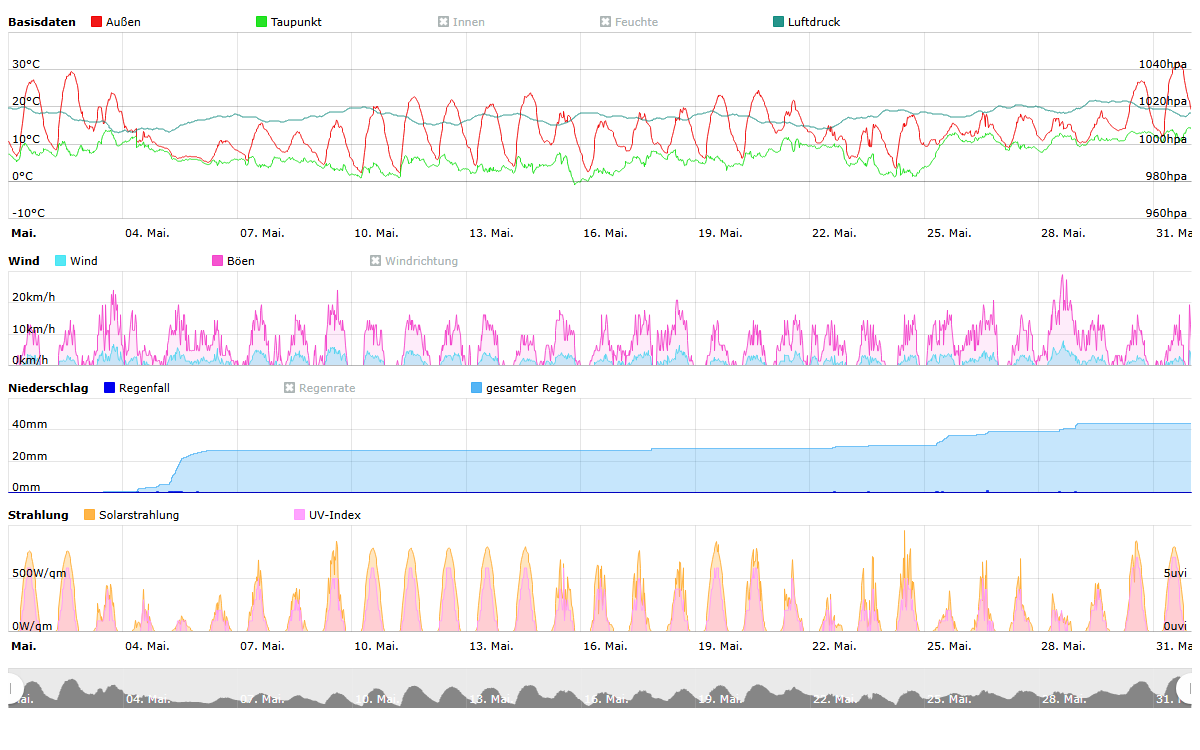1200x750 pixels.
Task: Hide the Taupunkt dew point series
Action: point(295,22)
